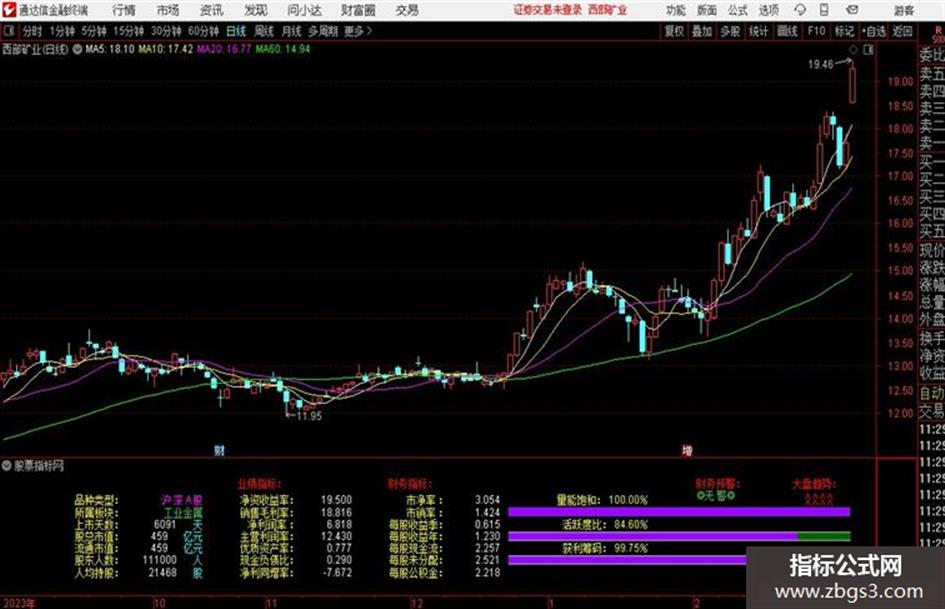Click the MA60: 14.94 indicator value
The image size is (945, 609).
(x=283, y=49)
